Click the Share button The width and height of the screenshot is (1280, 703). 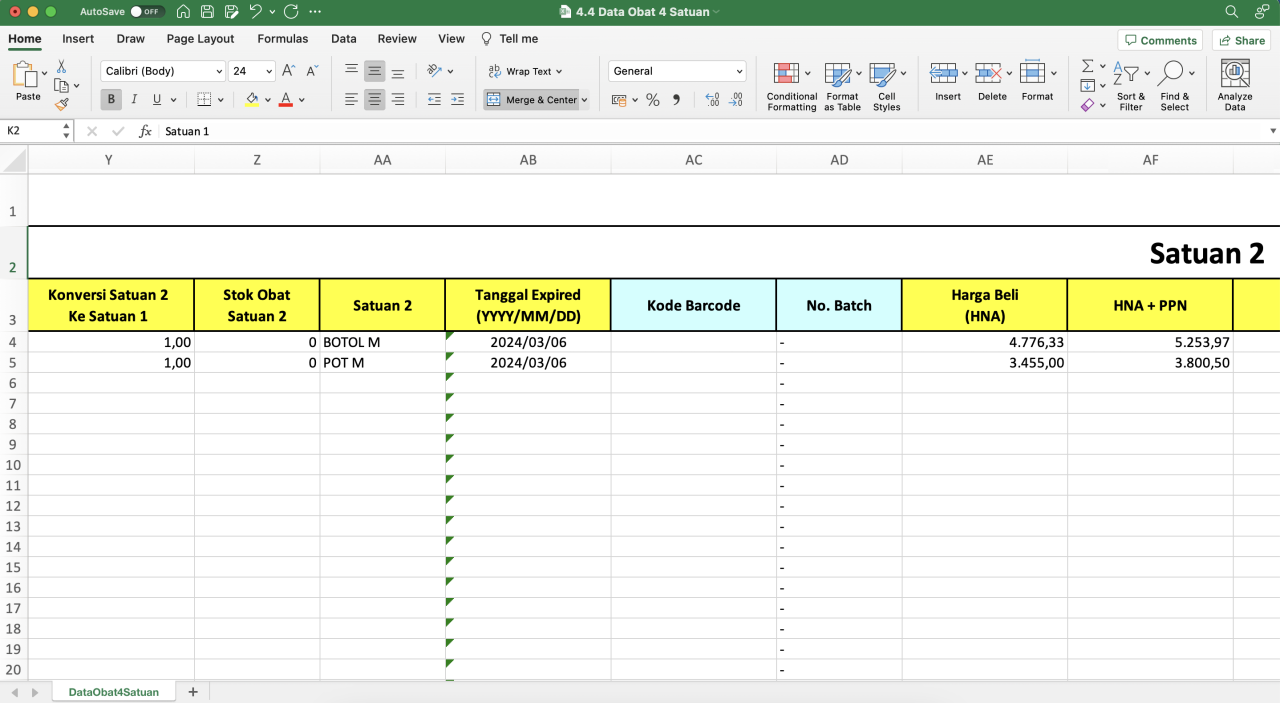(1241, 40)
